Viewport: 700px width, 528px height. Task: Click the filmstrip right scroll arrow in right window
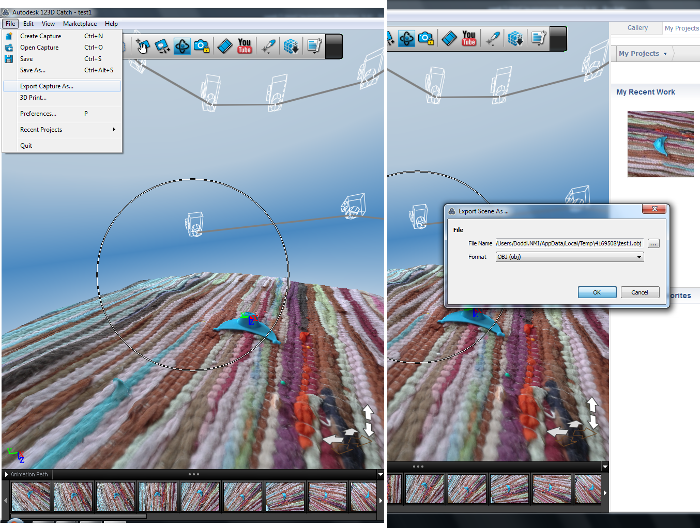605,493
